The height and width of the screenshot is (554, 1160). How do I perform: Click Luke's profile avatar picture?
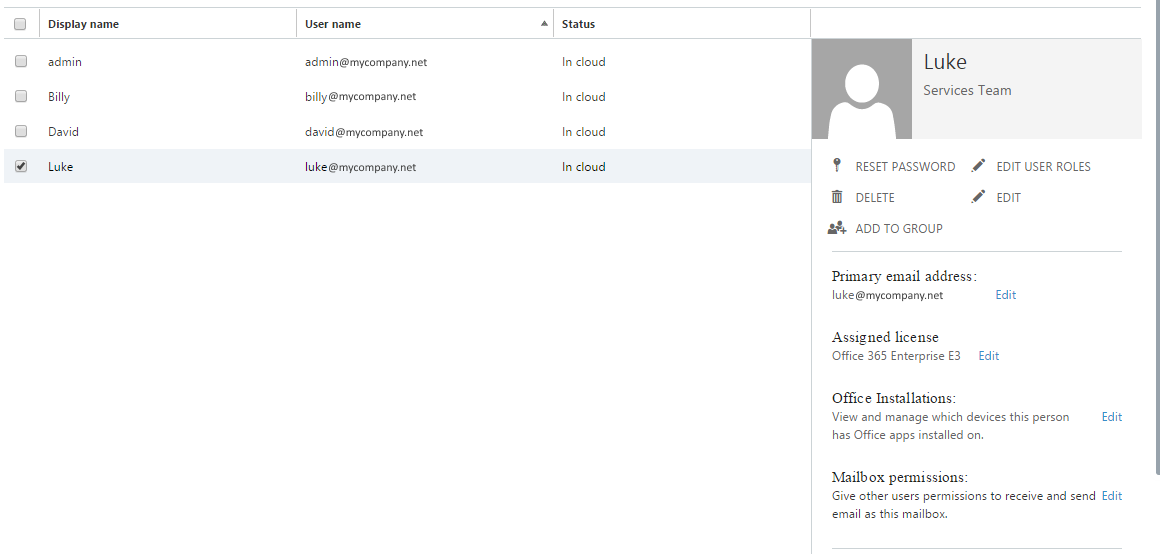click(x=861, y=89)
